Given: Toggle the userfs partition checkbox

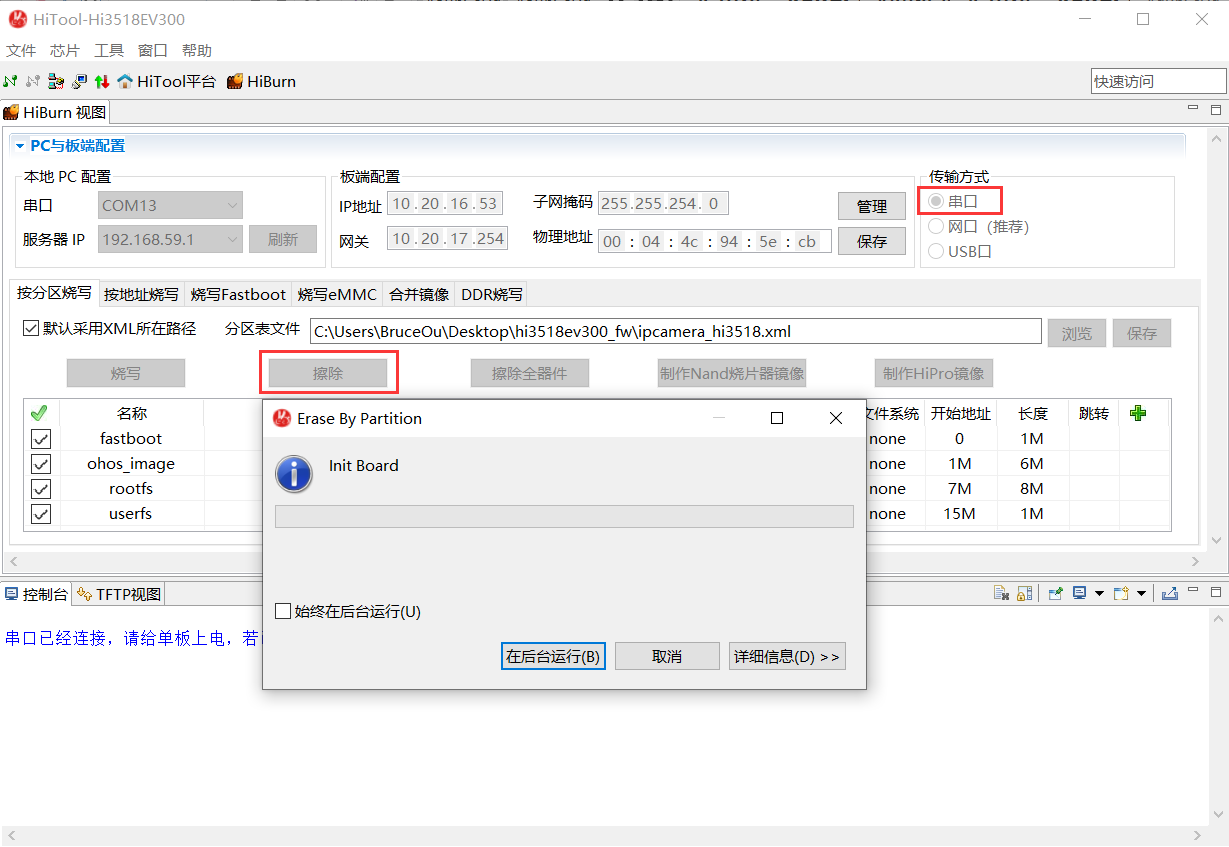Looking at the screenshot, I should (x=41, y=514).
